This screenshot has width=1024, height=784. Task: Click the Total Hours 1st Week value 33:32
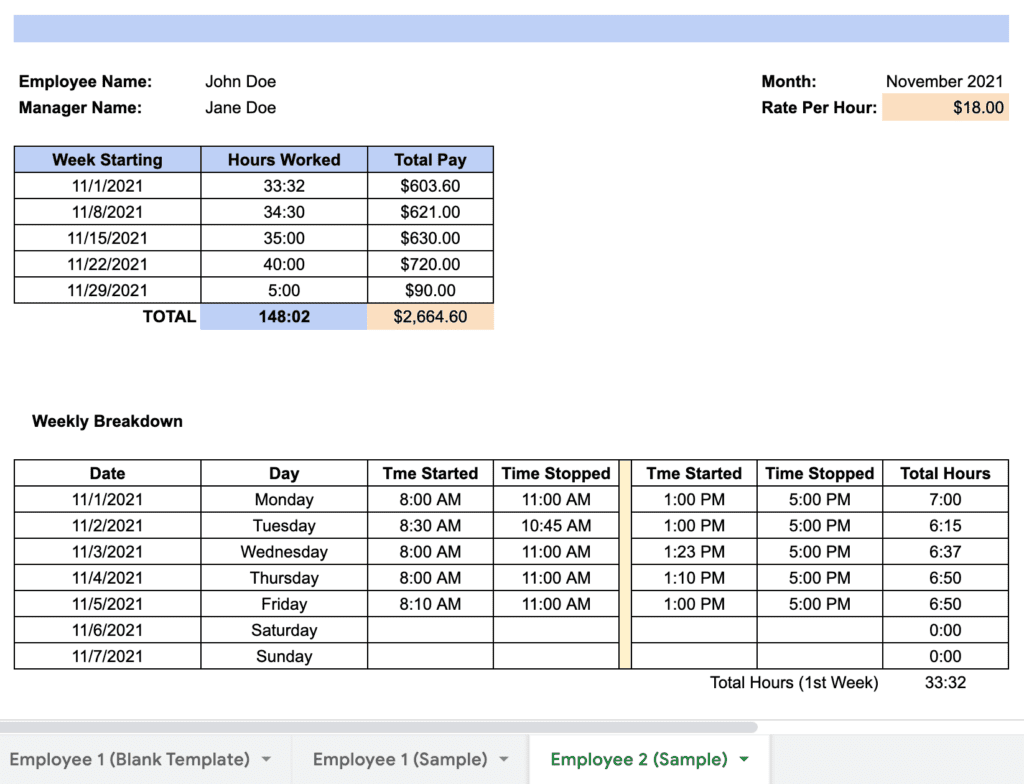pos(946,682)
